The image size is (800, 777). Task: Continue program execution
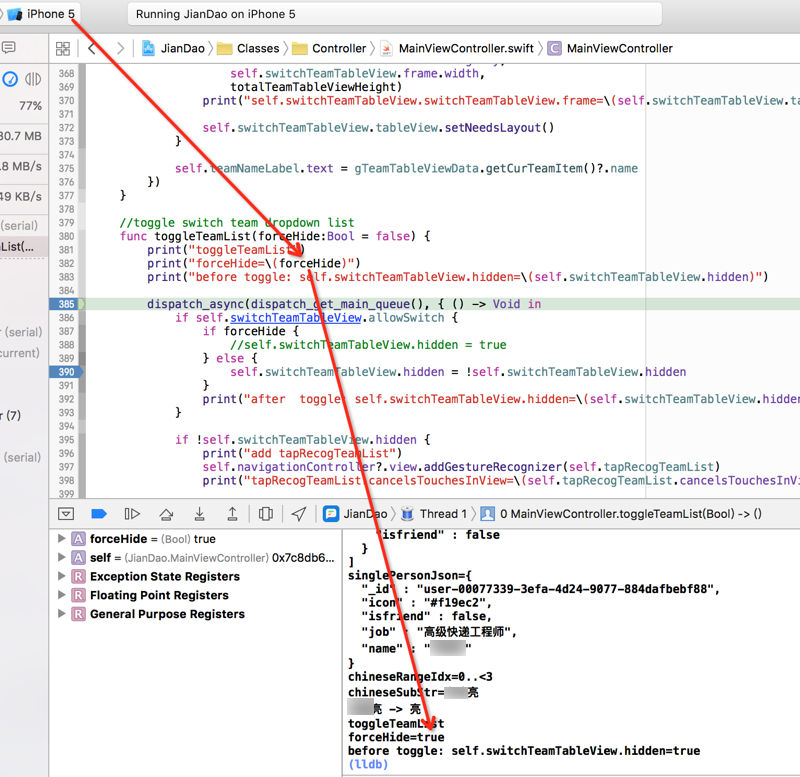point(132,514)
